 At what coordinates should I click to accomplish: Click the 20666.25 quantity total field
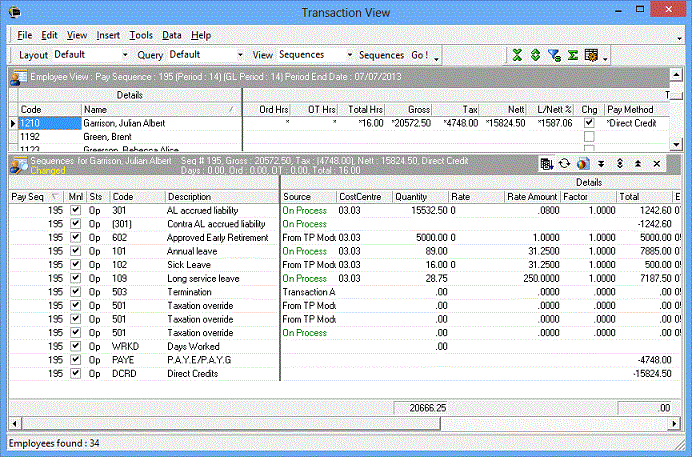click(420, 408)
